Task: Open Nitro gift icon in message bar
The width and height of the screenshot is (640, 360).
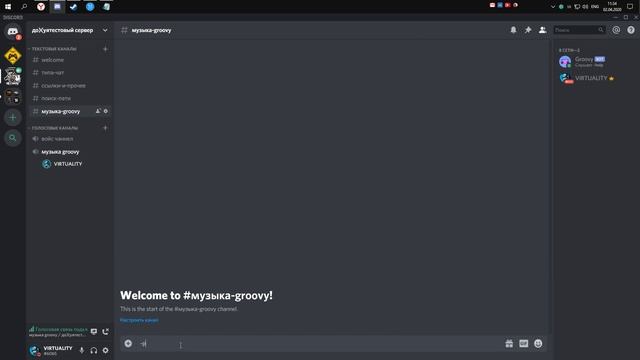Action: 509,344
